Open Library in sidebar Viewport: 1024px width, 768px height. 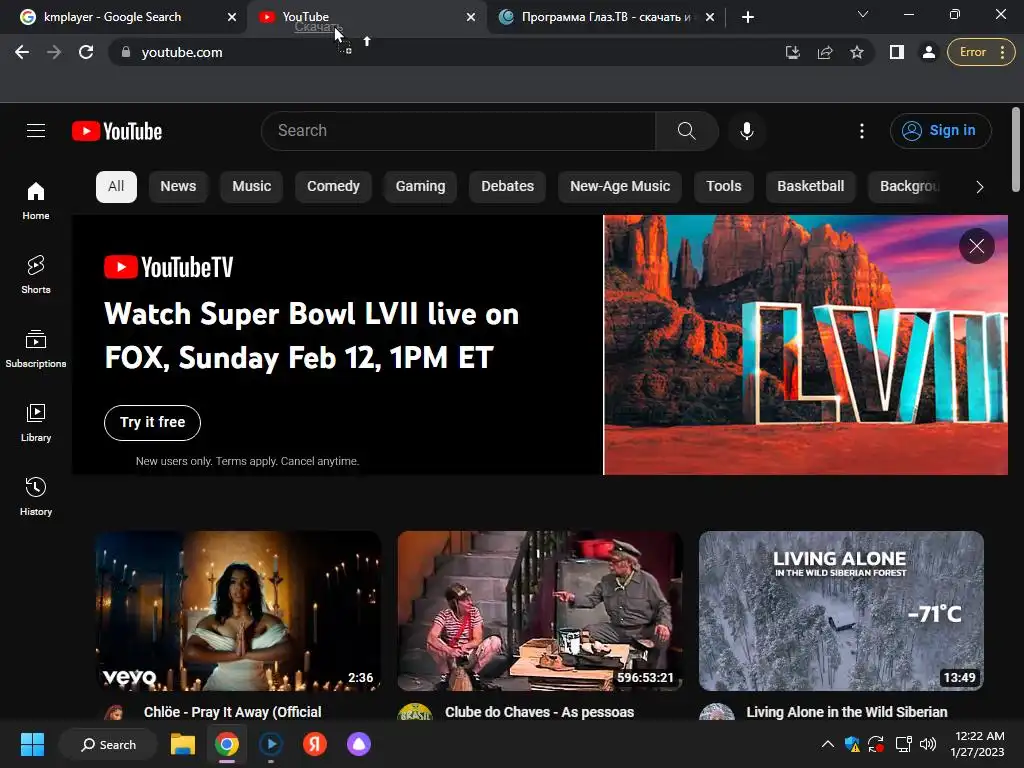tap(36, 423)
